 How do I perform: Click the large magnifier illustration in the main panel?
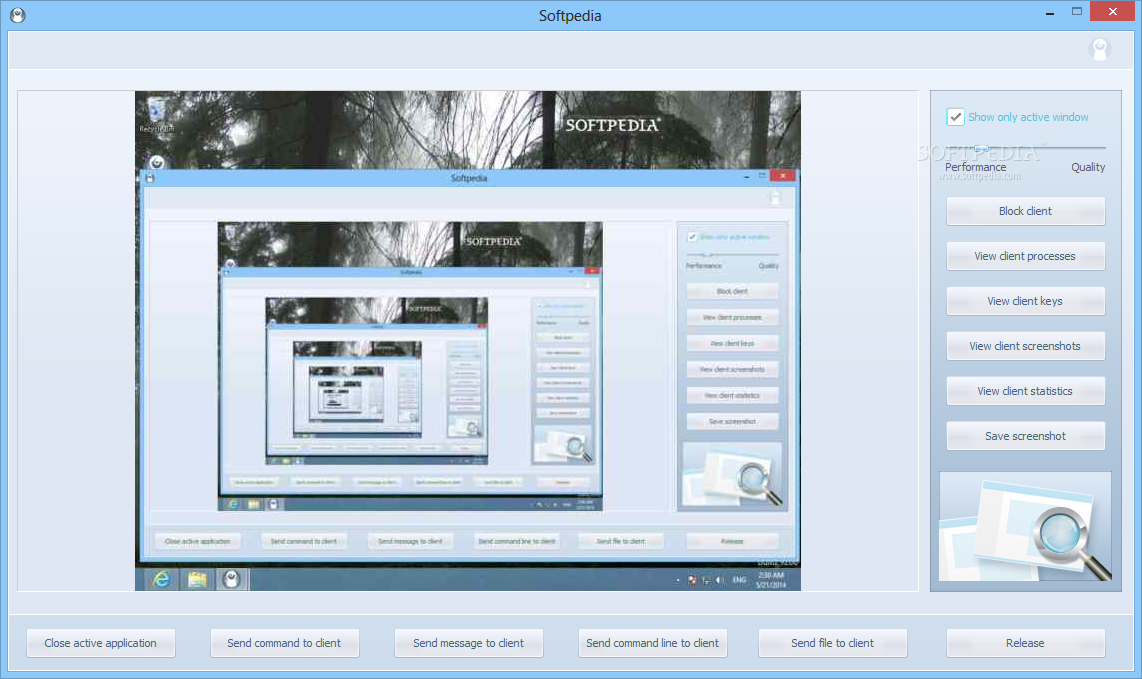pyautogui.click(x=1025, y=526)
